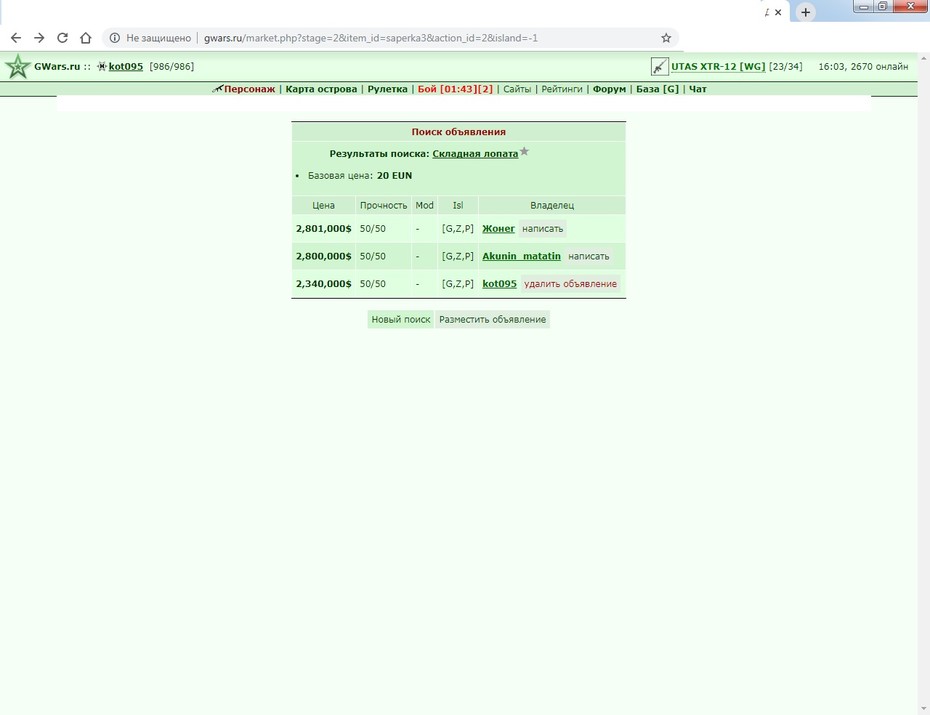Open База [G] link
This screenshot has width=930, height=715.
[x=657, y=89]
